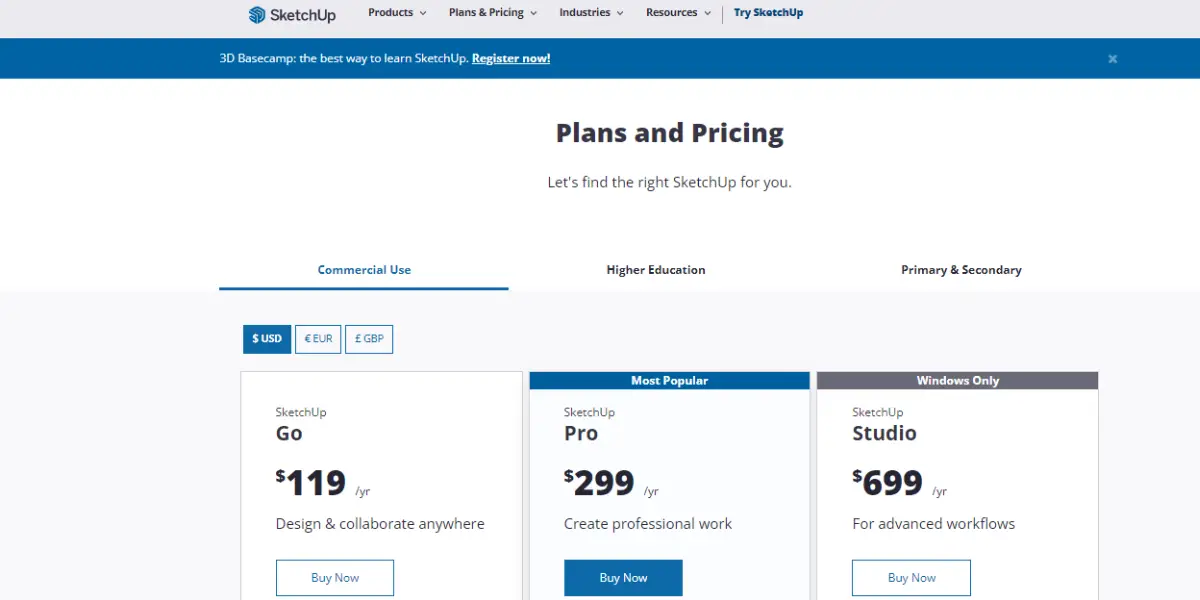Dismiss the 3D Basecamp banner
1200x600 pixels.
pyautogui.click(x=1112, y=59)
